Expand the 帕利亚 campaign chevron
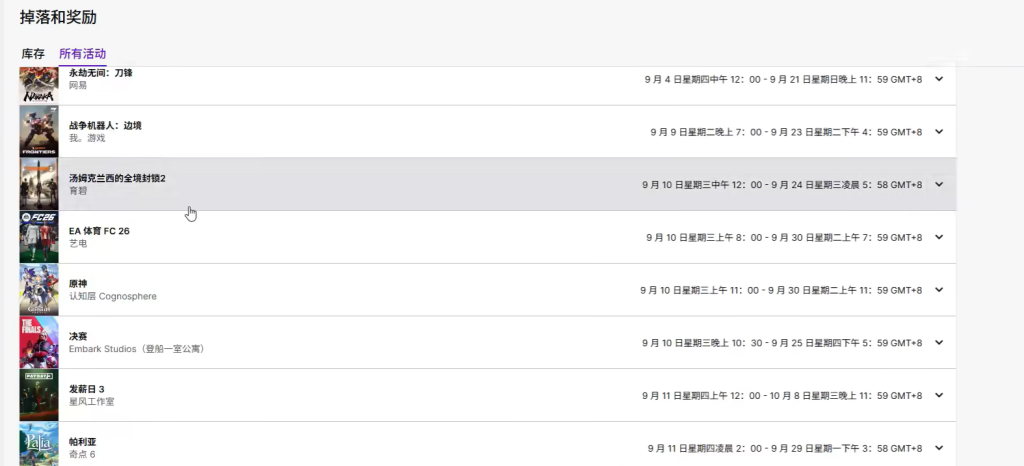 tap(938, 448)
